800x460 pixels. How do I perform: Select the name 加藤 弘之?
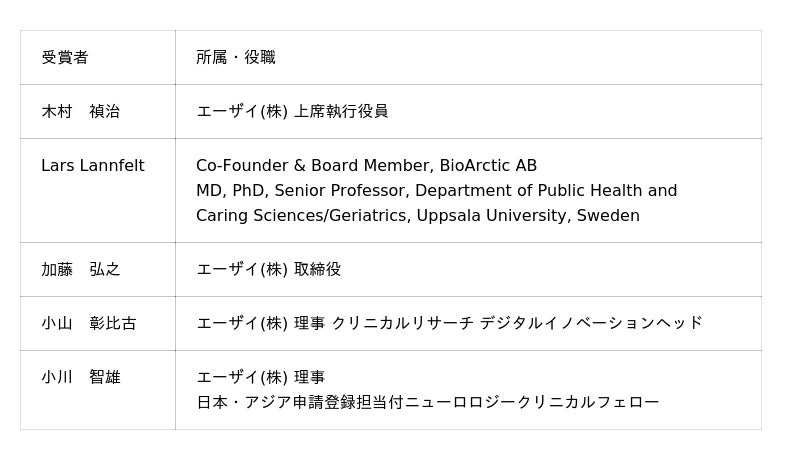pyautogui.click(x=80, y=270)
